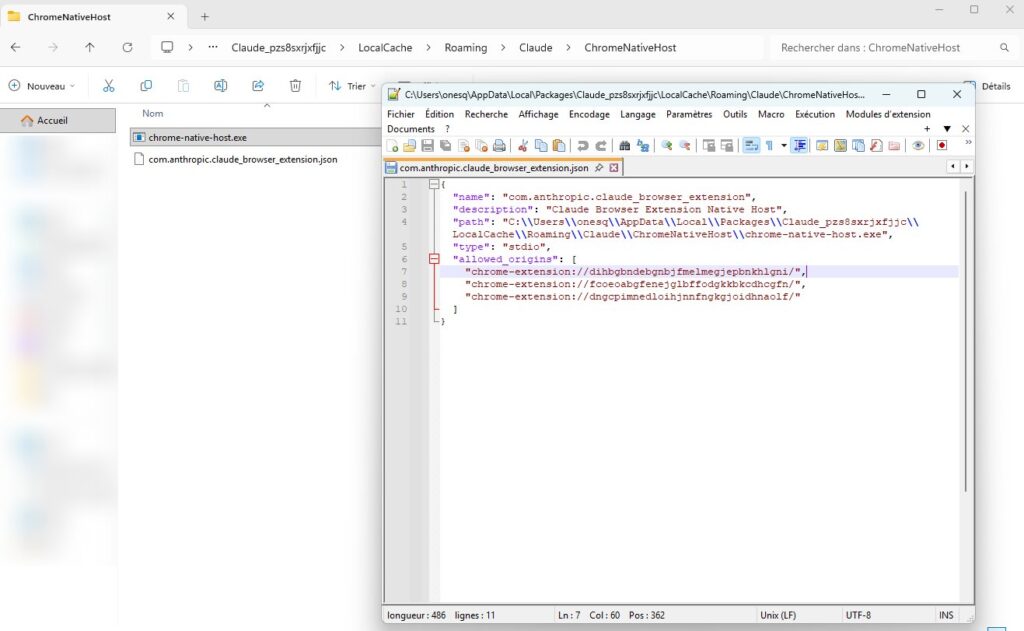Click Unix (LF) line ending status
The image size is (1024, 631).
pyautogui.click(x=778, y=615)
